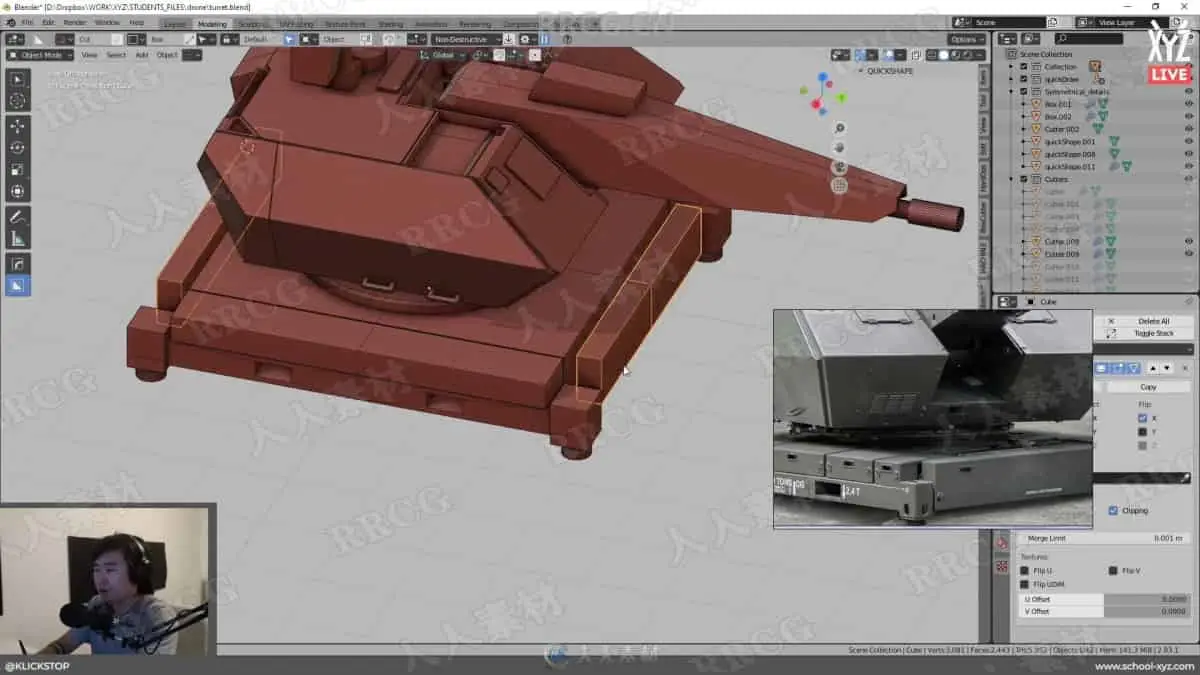Enable the Flip V checkbox
The image size is (1200, 675).
tap(1113, 571)
